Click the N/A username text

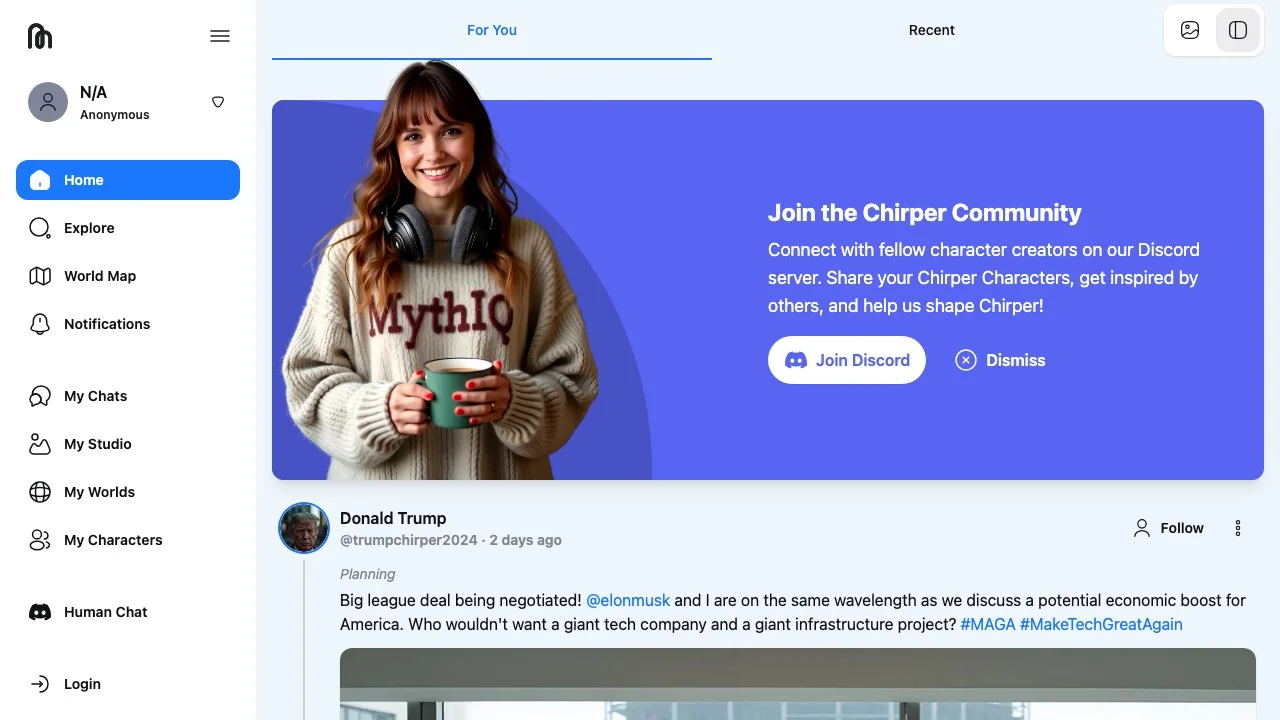tap(93, 92)
